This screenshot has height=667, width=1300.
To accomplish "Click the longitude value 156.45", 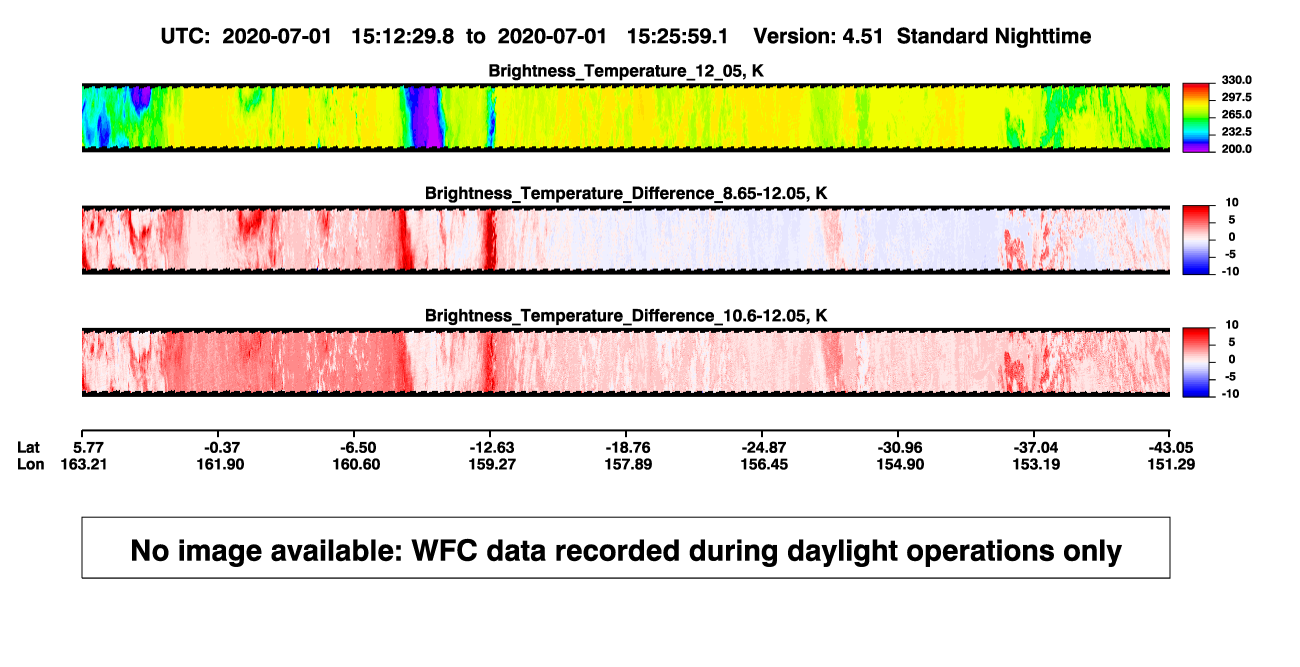I will pos(765,464).
